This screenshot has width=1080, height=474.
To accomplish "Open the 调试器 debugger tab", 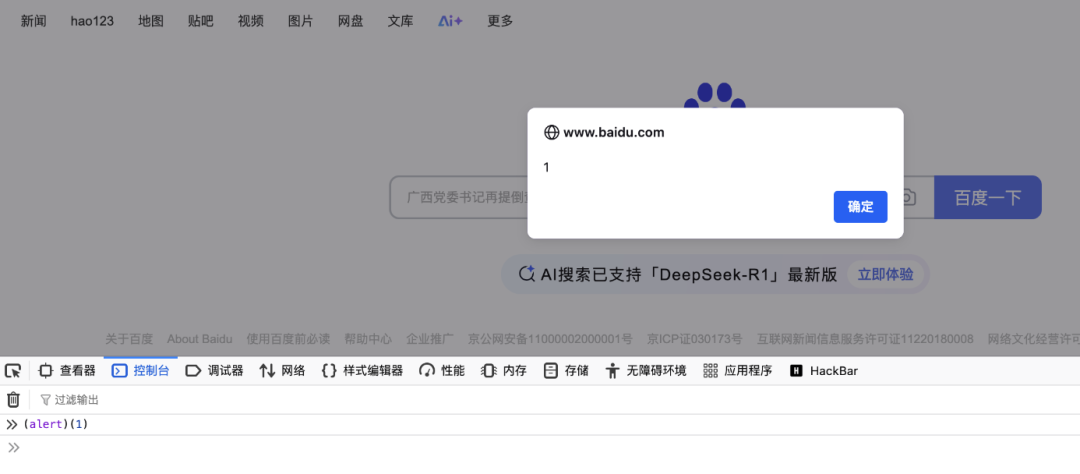I will [214, 371].
